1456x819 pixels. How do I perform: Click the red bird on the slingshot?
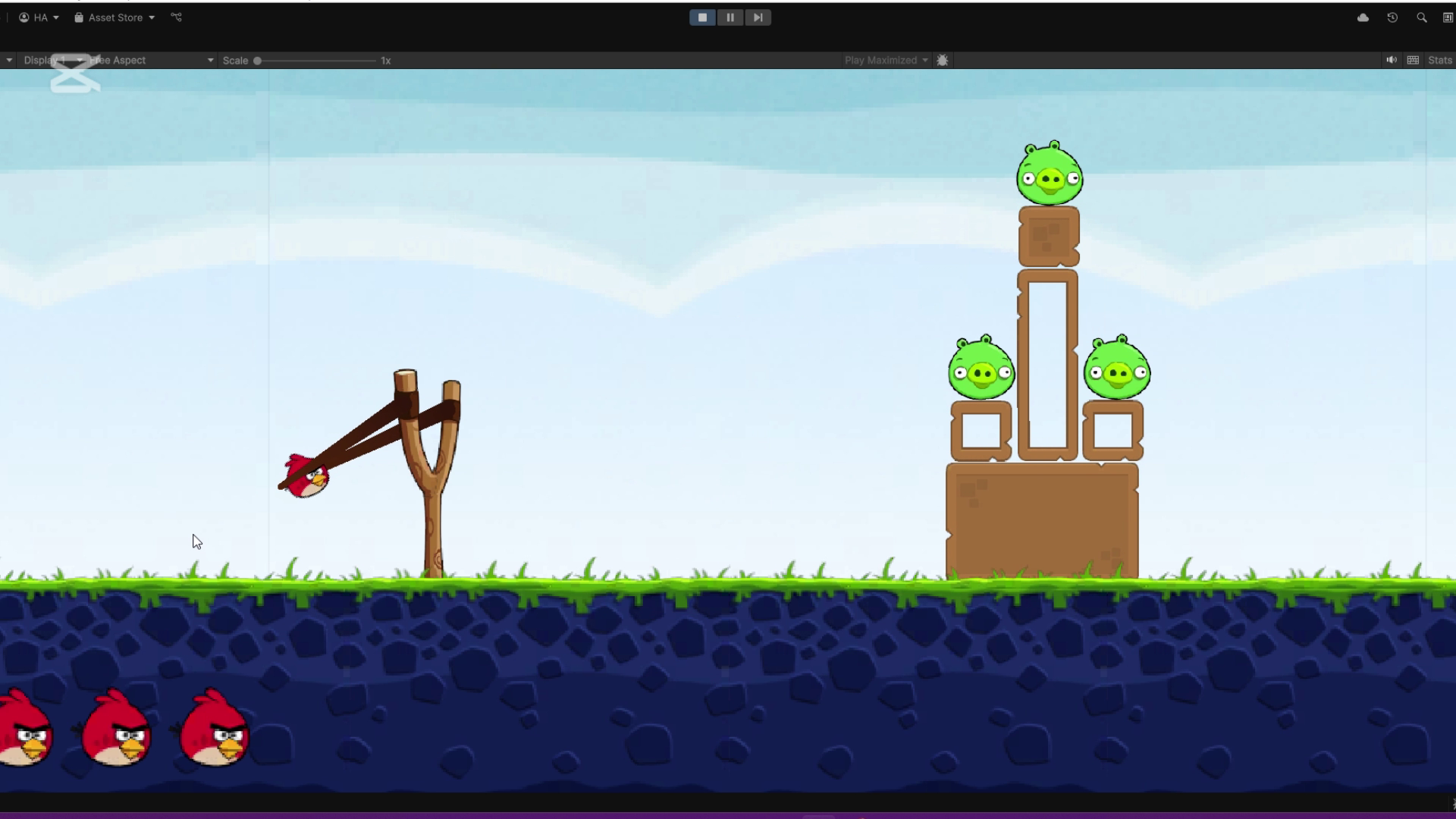306,475
